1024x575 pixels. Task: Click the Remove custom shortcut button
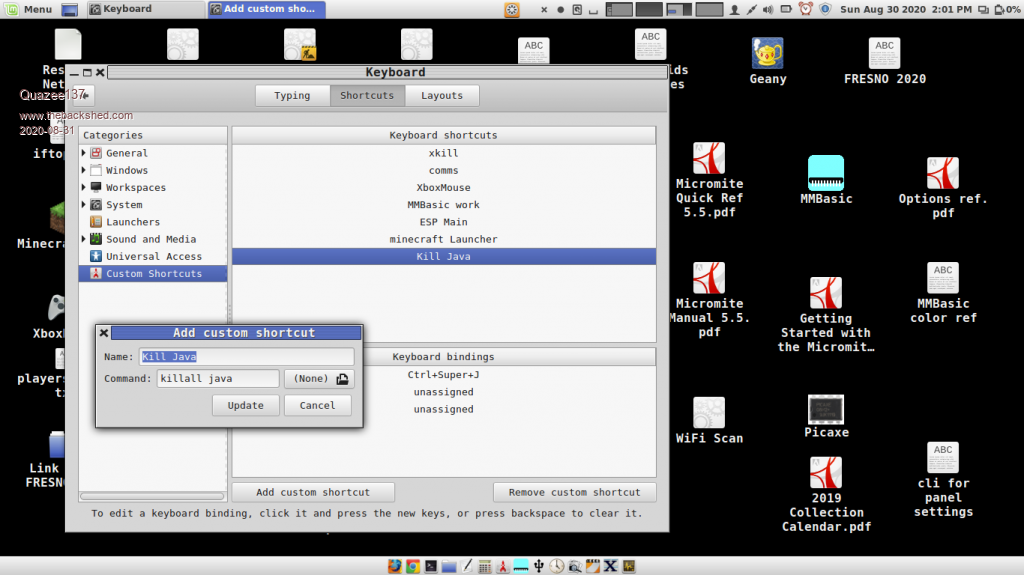point(574,492)
